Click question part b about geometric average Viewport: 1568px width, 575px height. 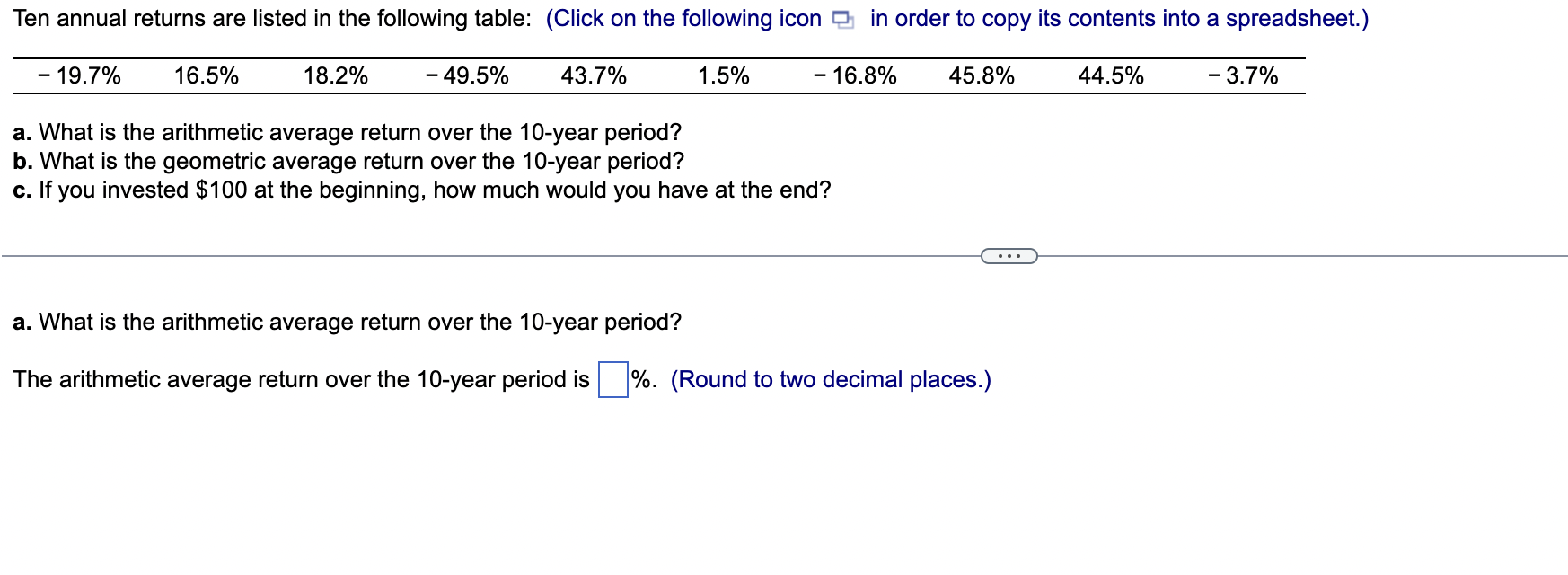348,162
